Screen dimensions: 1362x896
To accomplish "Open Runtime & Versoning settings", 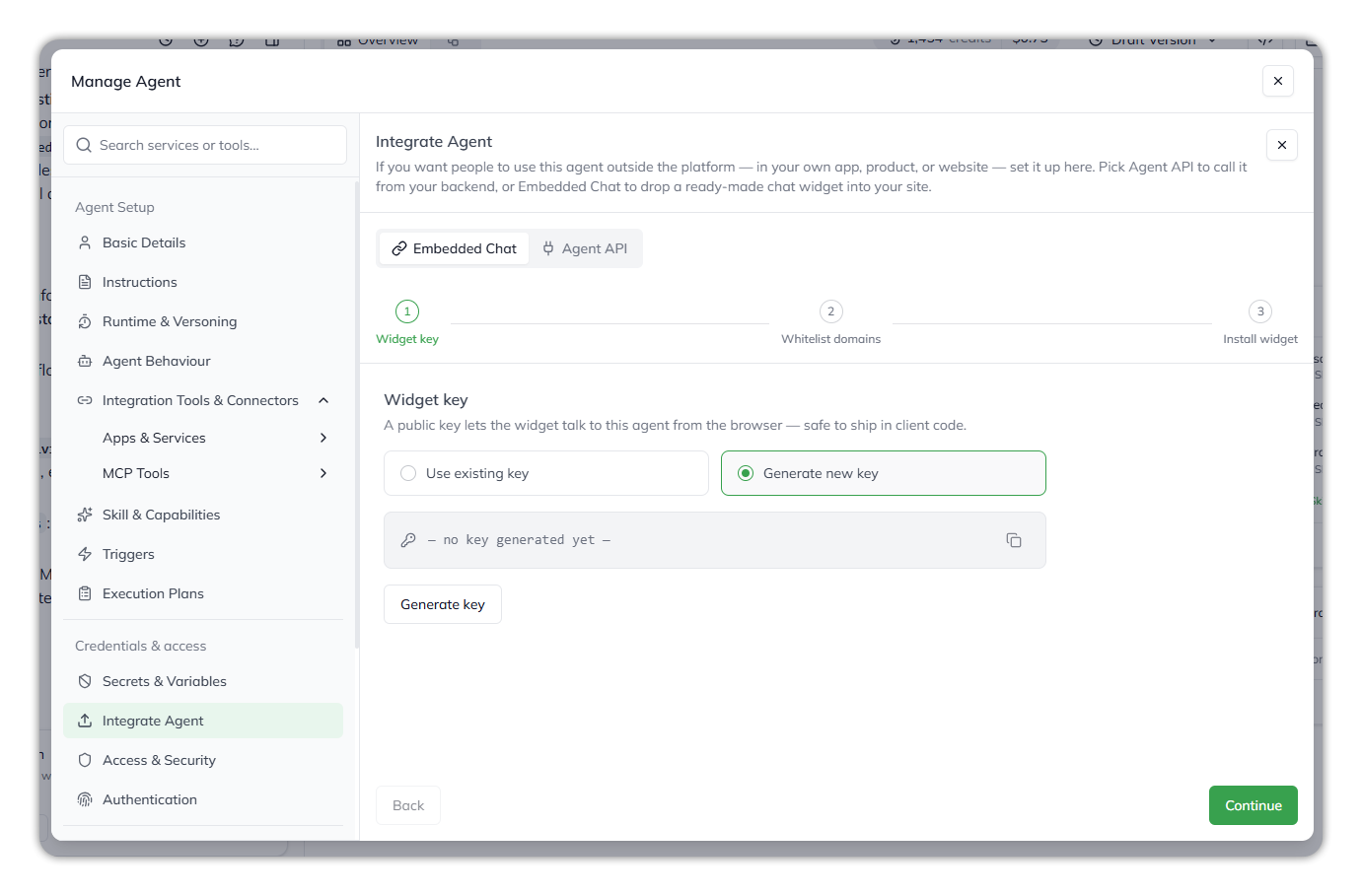I will (x=203, y=321).
